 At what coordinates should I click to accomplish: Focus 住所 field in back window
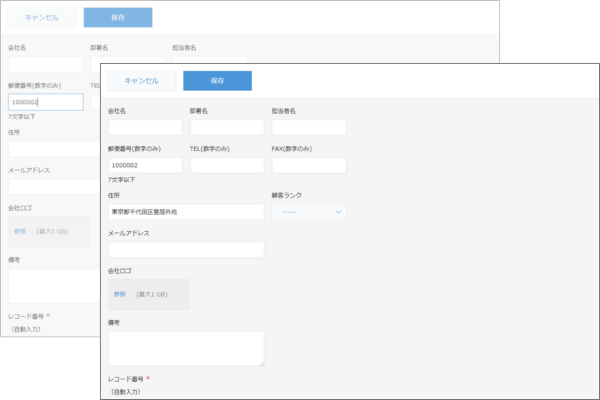pos(54,149)
